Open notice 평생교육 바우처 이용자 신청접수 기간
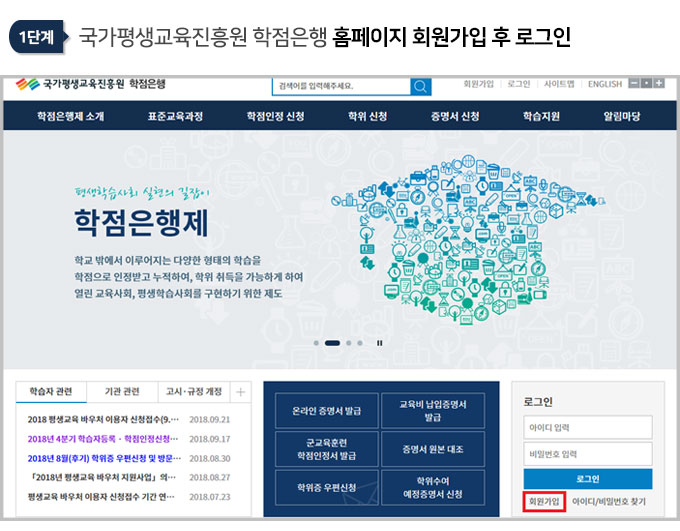 (101, 497)
